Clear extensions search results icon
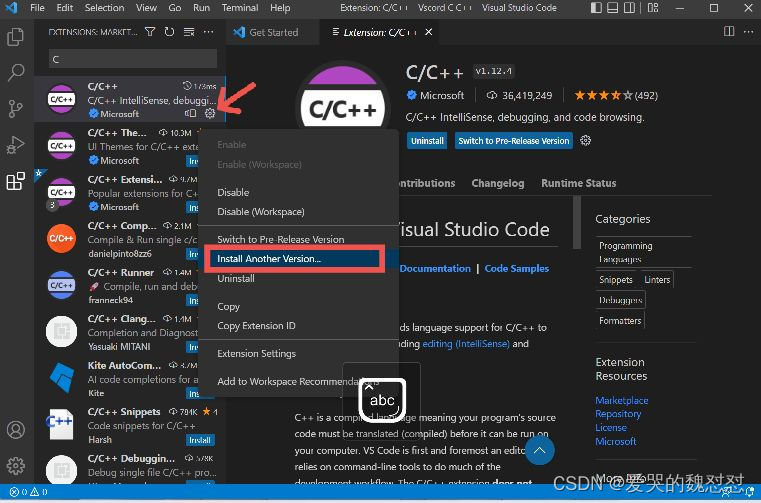761x503 pixels. point(189,32)
